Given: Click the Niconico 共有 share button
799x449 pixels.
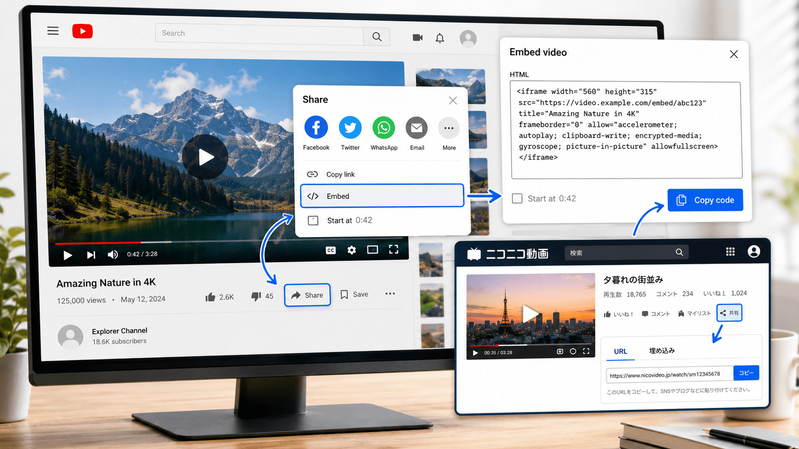Looking at the screenshot, I should 729,313.
